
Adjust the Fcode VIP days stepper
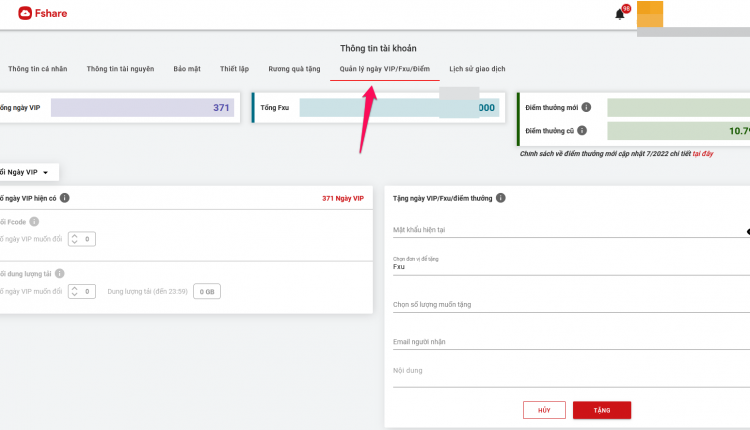(x=82, y=239)
